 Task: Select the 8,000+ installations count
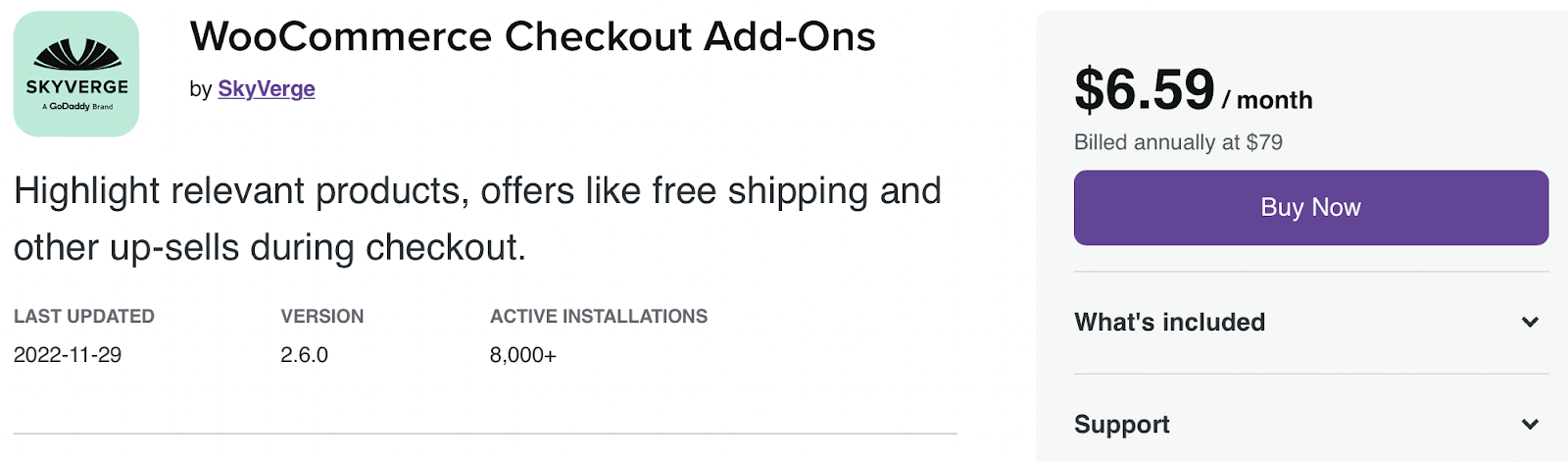pos(523,355)
